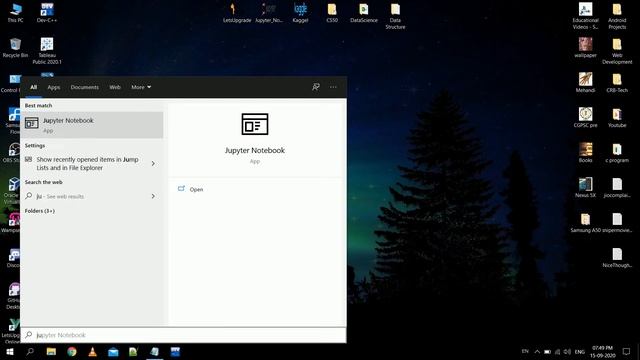Open CRB-Tech desktop folder
The height and width of the screenshot is (360, 640).
tap(617, 82)
